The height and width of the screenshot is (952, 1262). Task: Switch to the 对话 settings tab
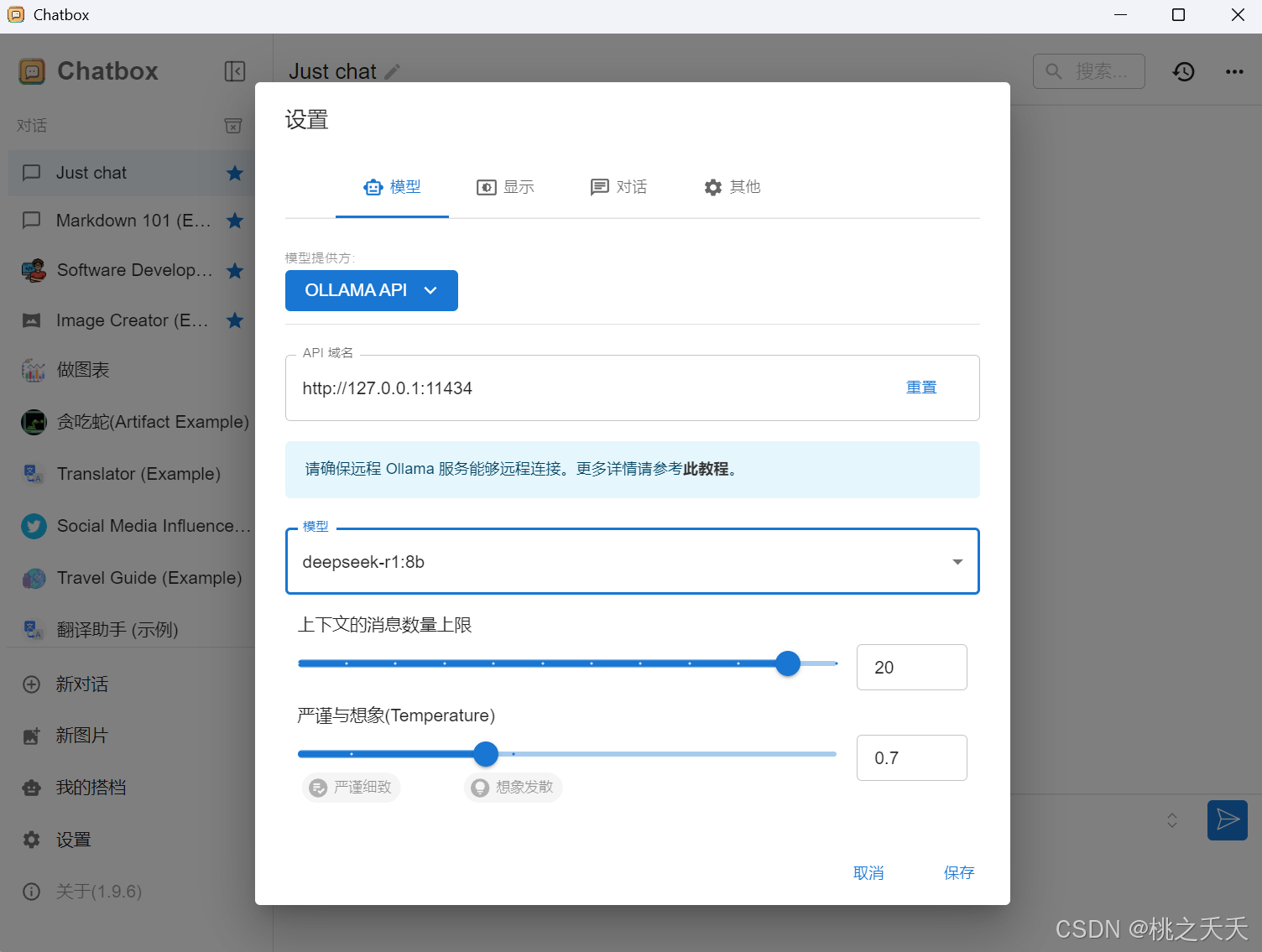click(x=618, y=187)
